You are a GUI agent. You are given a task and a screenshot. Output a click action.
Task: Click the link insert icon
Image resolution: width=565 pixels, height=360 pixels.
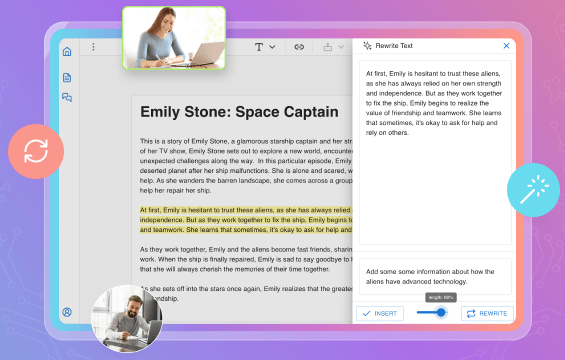299,47
